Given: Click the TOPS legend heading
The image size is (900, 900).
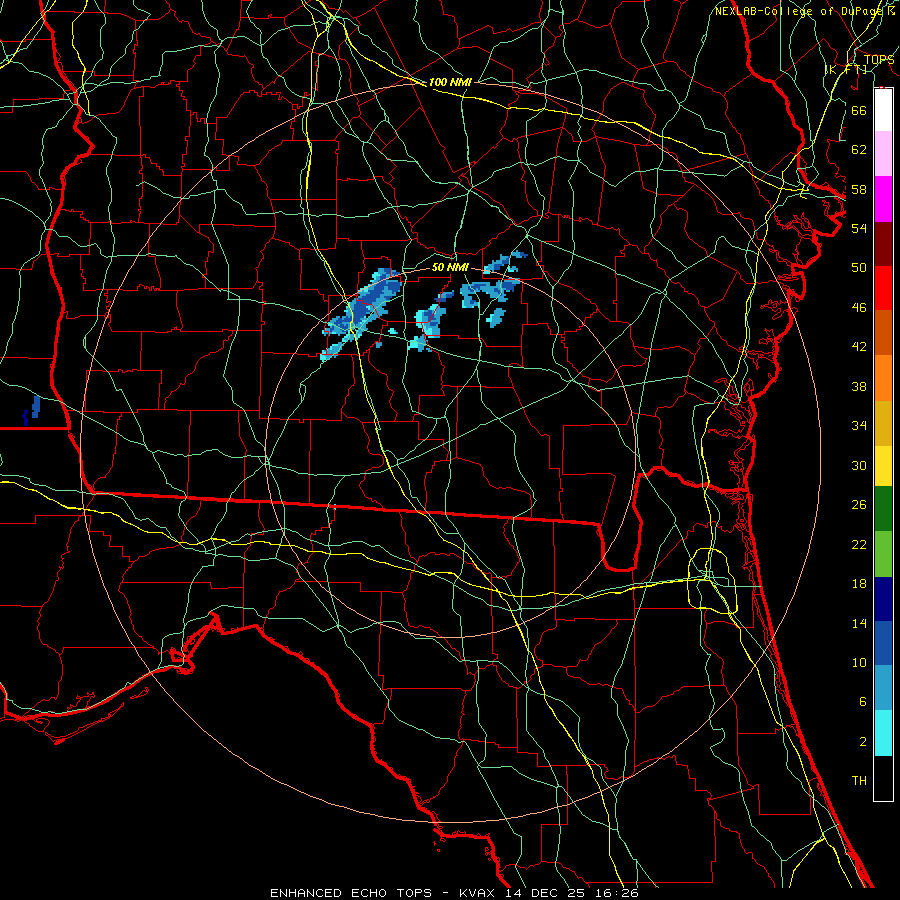Looking at the screenshot, I should click(878, 59).
